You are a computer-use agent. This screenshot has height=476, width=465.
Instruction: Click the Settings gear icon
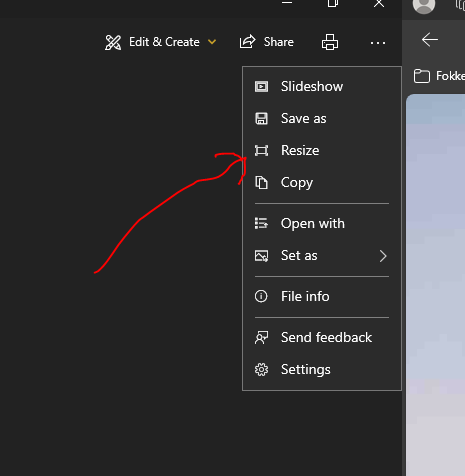261,369
